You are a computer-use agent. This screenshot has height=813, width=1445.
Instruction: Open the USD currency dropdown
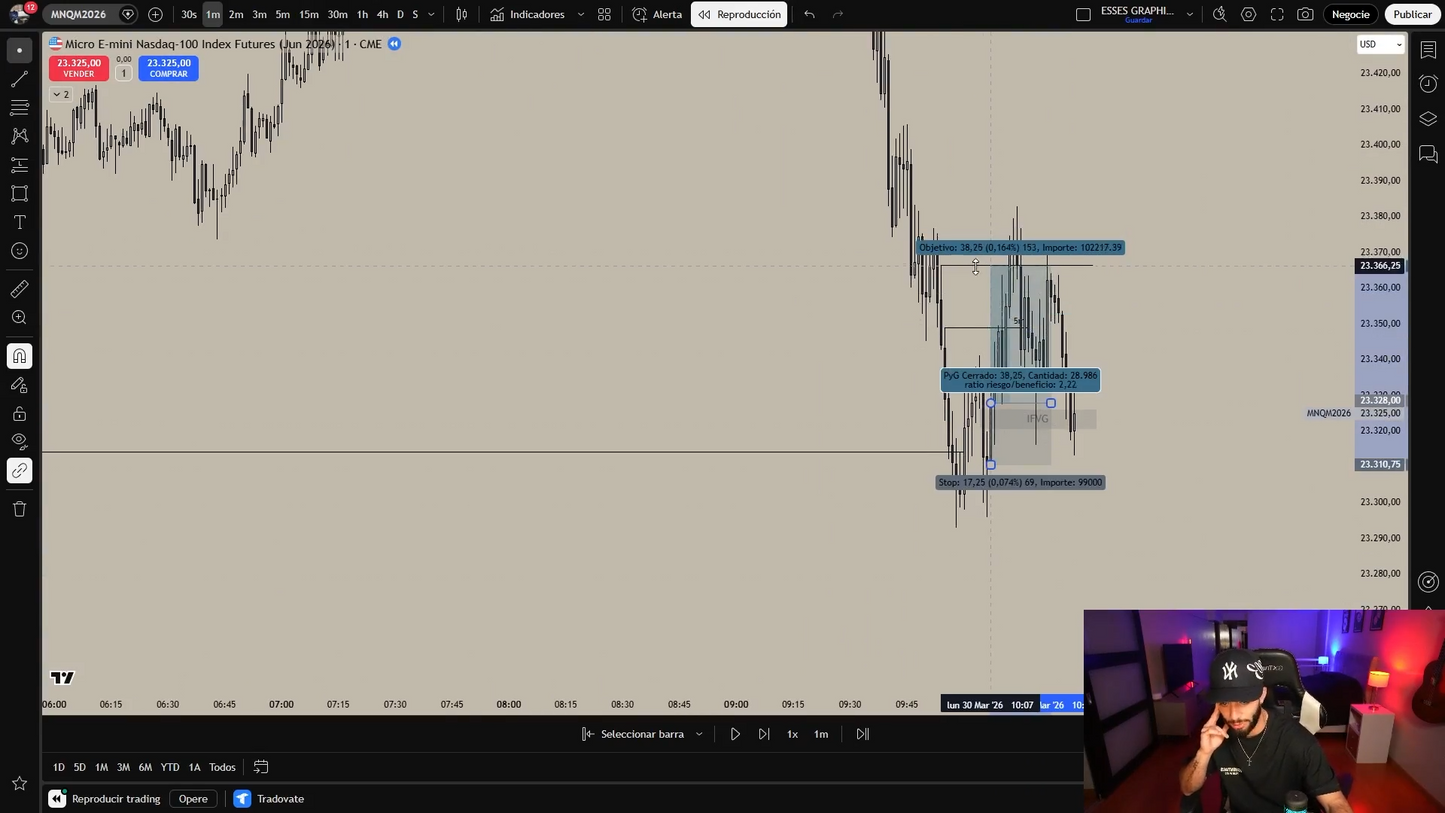(1380, 44)
